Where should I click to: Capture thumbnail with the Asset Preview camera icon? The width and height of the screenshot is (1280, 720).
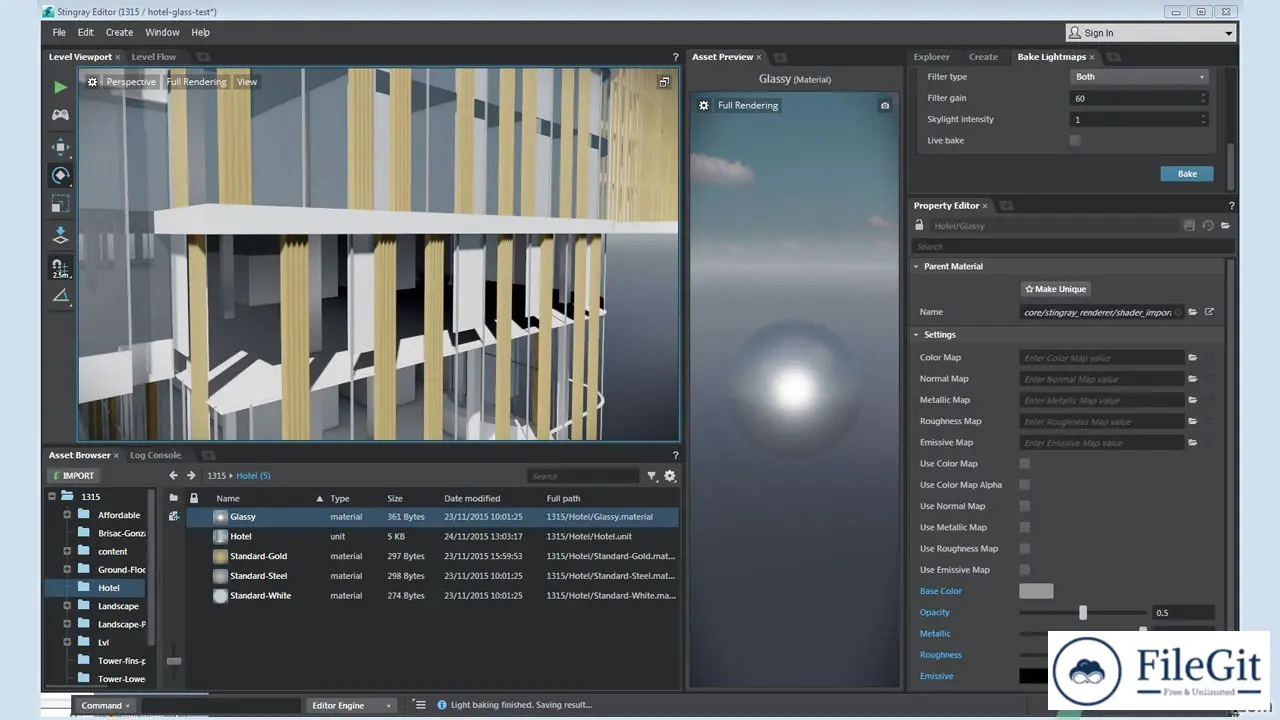tap(885, 105)
